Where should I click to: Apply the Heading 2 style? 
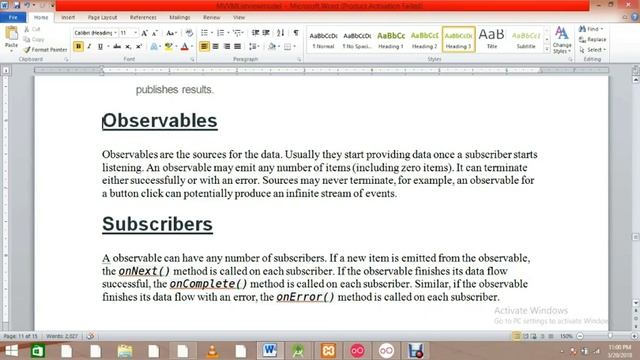click(x=424, y=40)
